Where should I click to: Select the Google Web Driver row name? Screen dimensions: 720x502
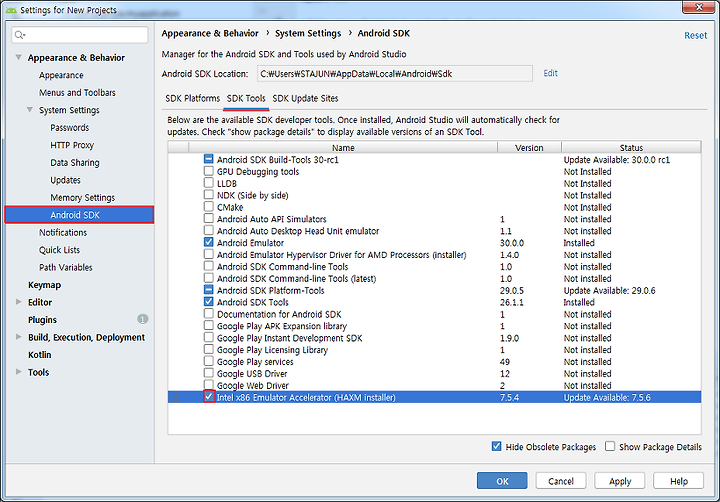[253, 385]
